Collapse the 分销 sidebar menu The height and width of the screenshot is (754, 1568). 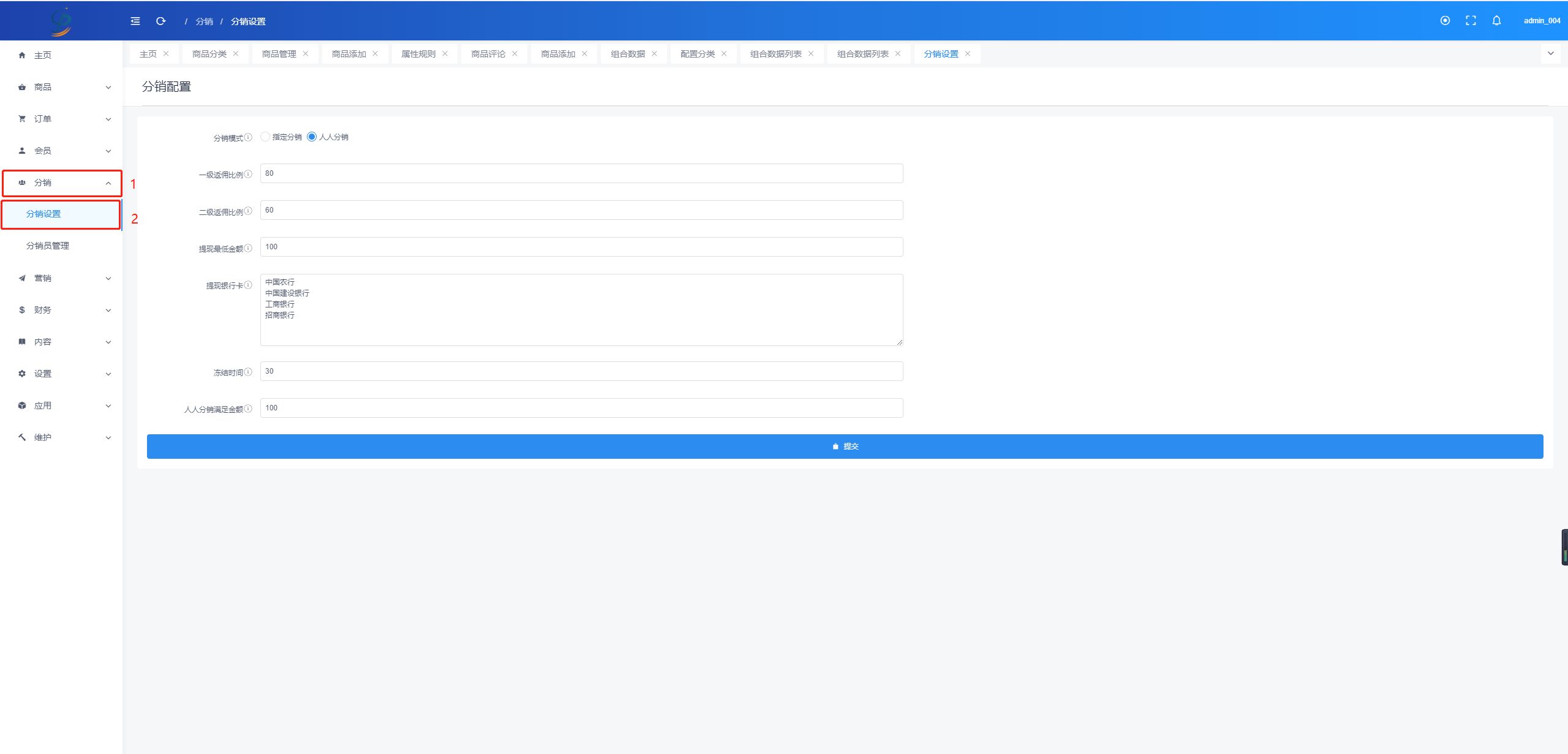[61, 183]
